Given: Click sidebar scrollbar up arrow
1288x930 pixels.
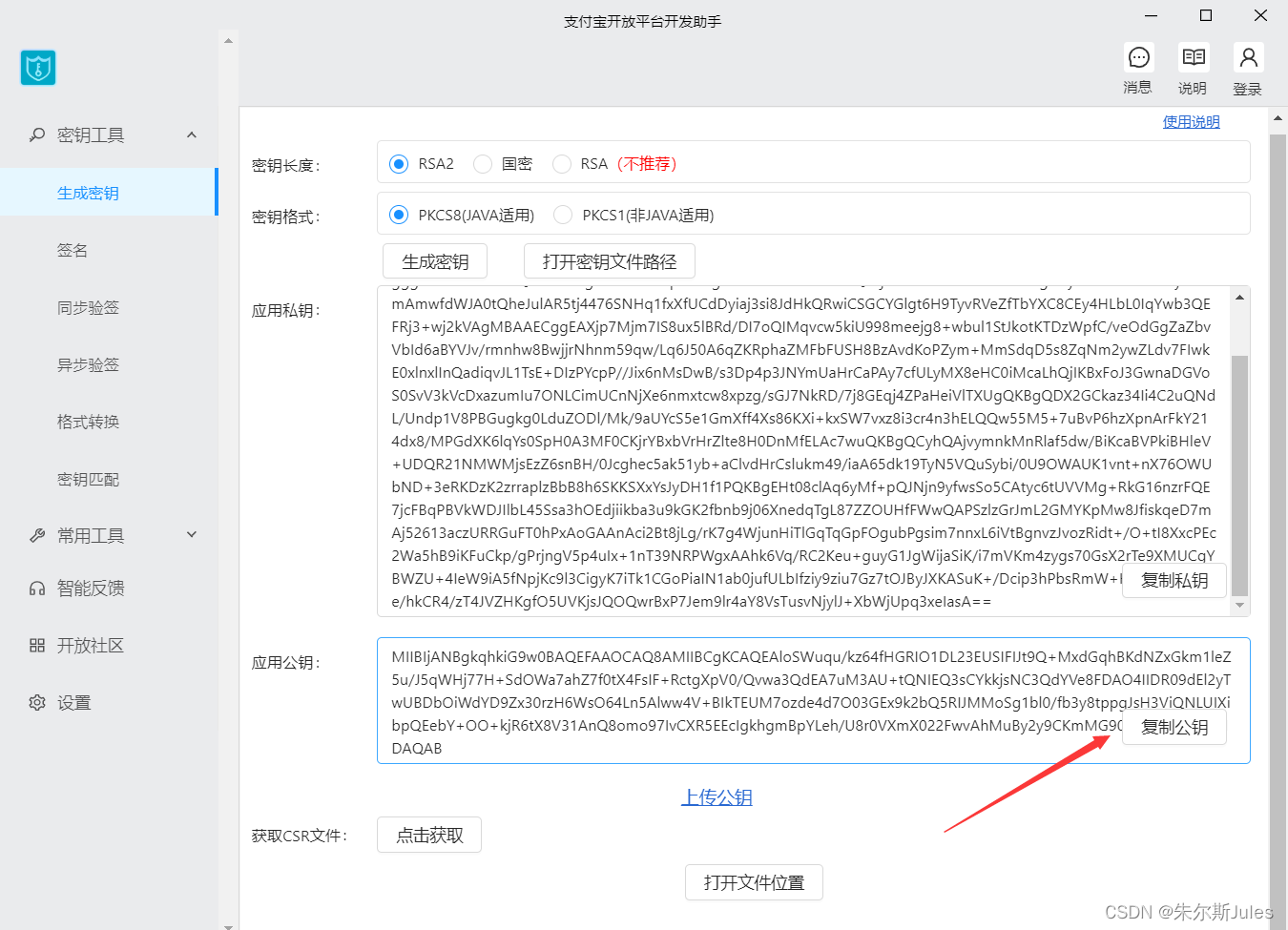Looking at the screenshot, I should [228, 41].
